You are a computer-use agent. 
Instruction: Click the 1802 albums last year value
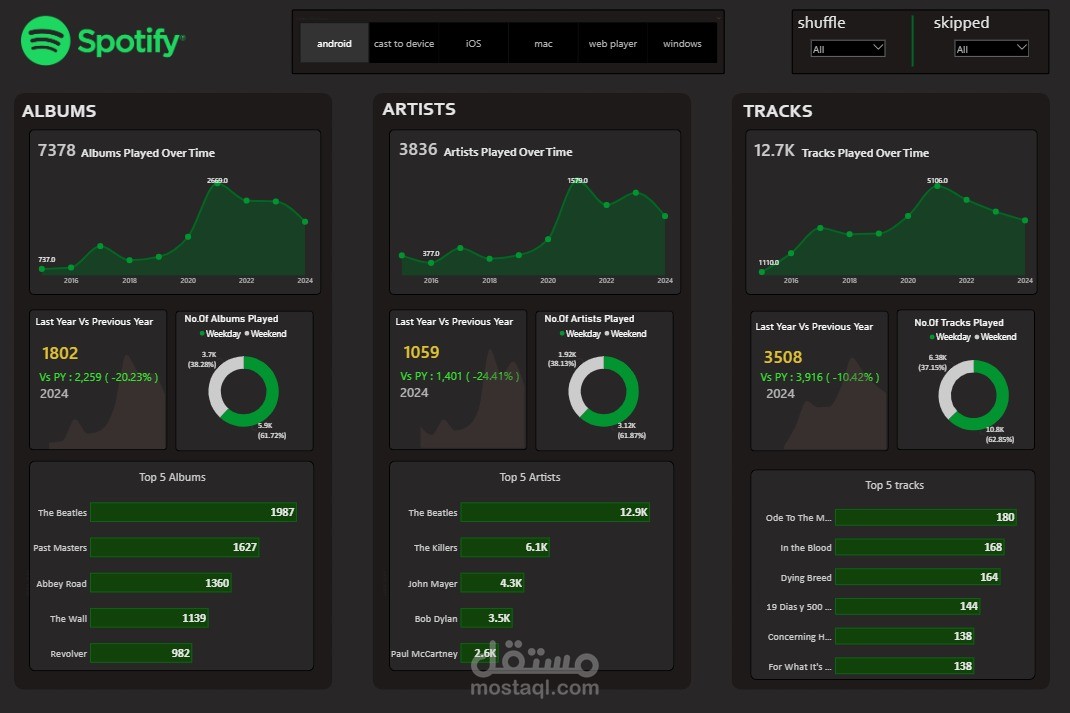(60, 353)
